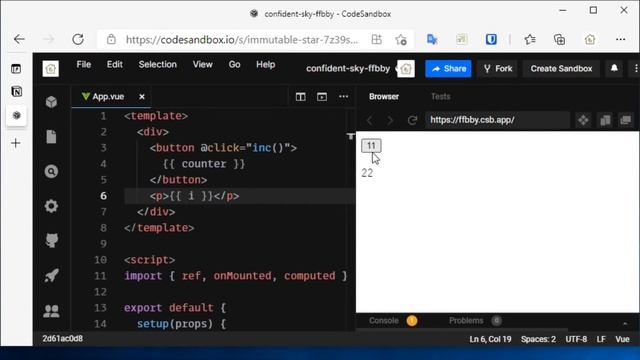Viewport: 640px width, 360px height.
Task: Change language mode Vue
Action: tap(622, 339)
